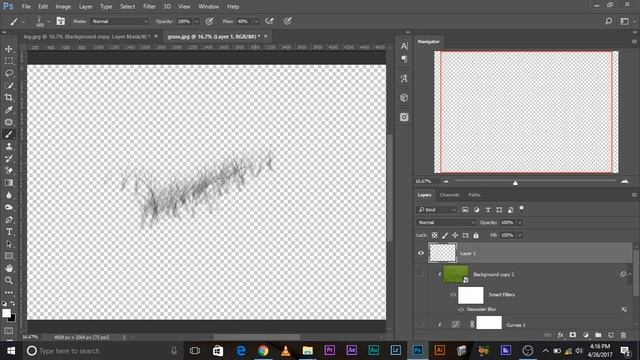Image resolution: width=640 pixels, height=360 pixels.
Task: Toggle Smart Filters visibility eye
Action: tap(453, 295)
